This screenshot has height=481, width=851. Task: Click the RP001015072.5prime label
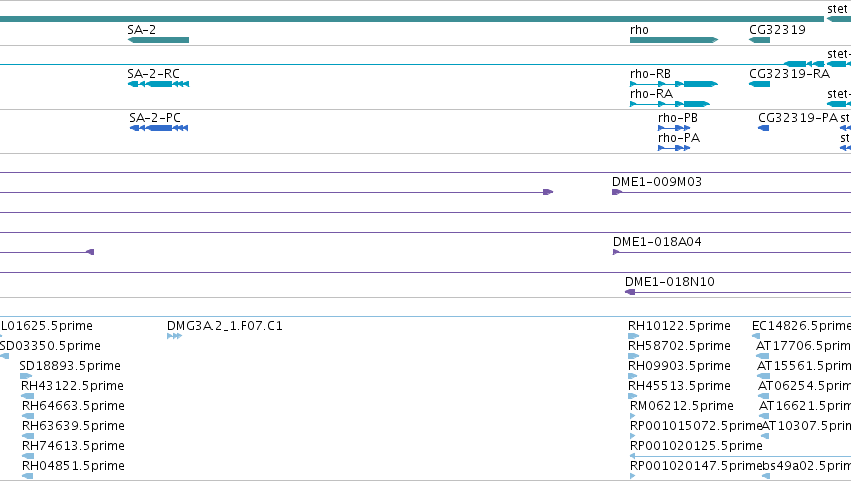pyautogui.click(x=696, y=426)
